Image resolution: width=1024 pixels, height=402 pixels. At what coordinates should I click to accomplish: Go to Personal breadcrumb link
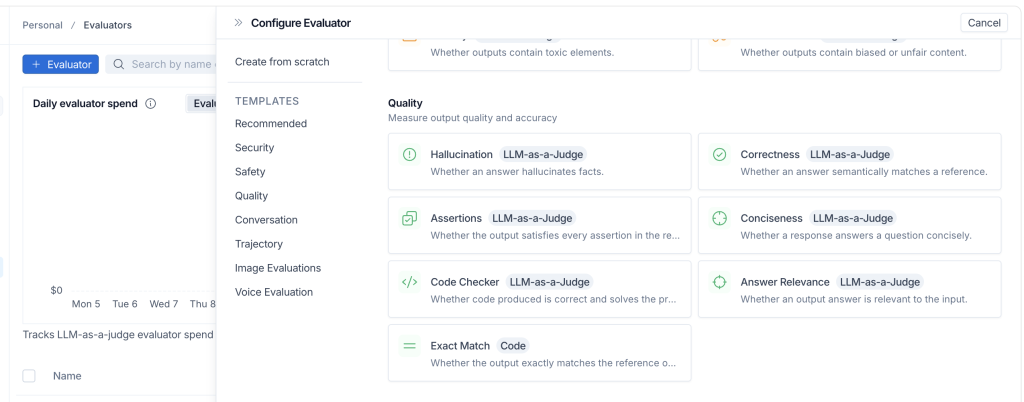(x=42, y=25)
